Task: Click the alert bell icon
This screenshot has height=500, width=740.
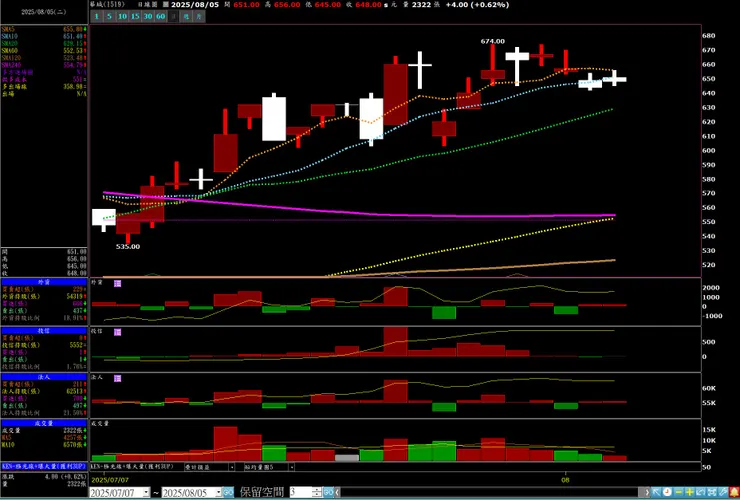Action: click(x=734, y=492)
